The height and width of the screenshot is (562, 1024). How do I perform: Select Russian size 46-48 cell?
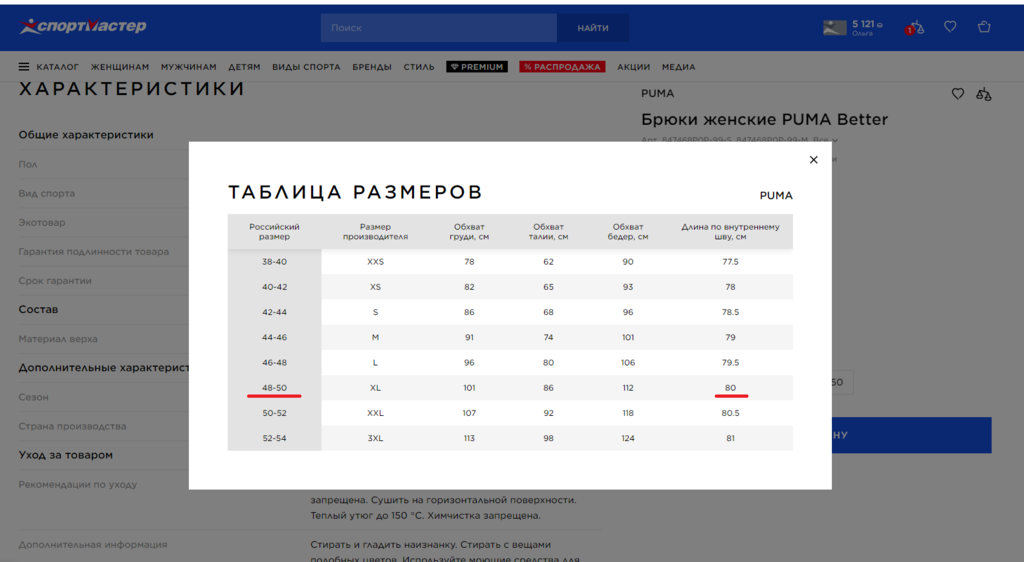click(x=274, y=363)
